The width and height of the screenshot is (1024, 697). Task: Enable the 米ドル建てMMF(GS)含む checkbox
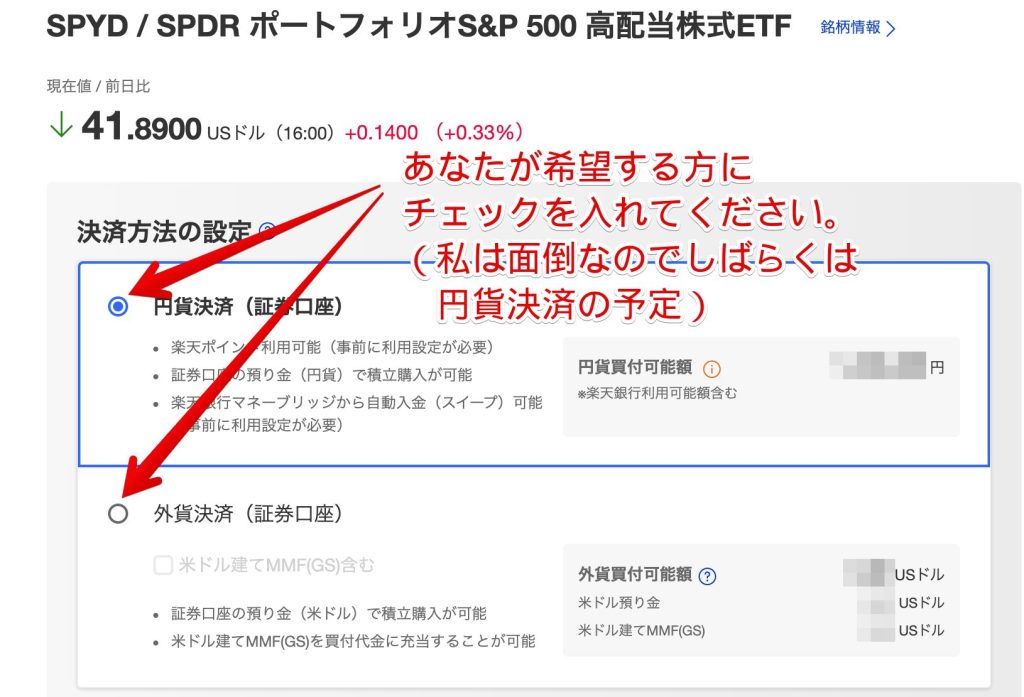coord(163,566)
